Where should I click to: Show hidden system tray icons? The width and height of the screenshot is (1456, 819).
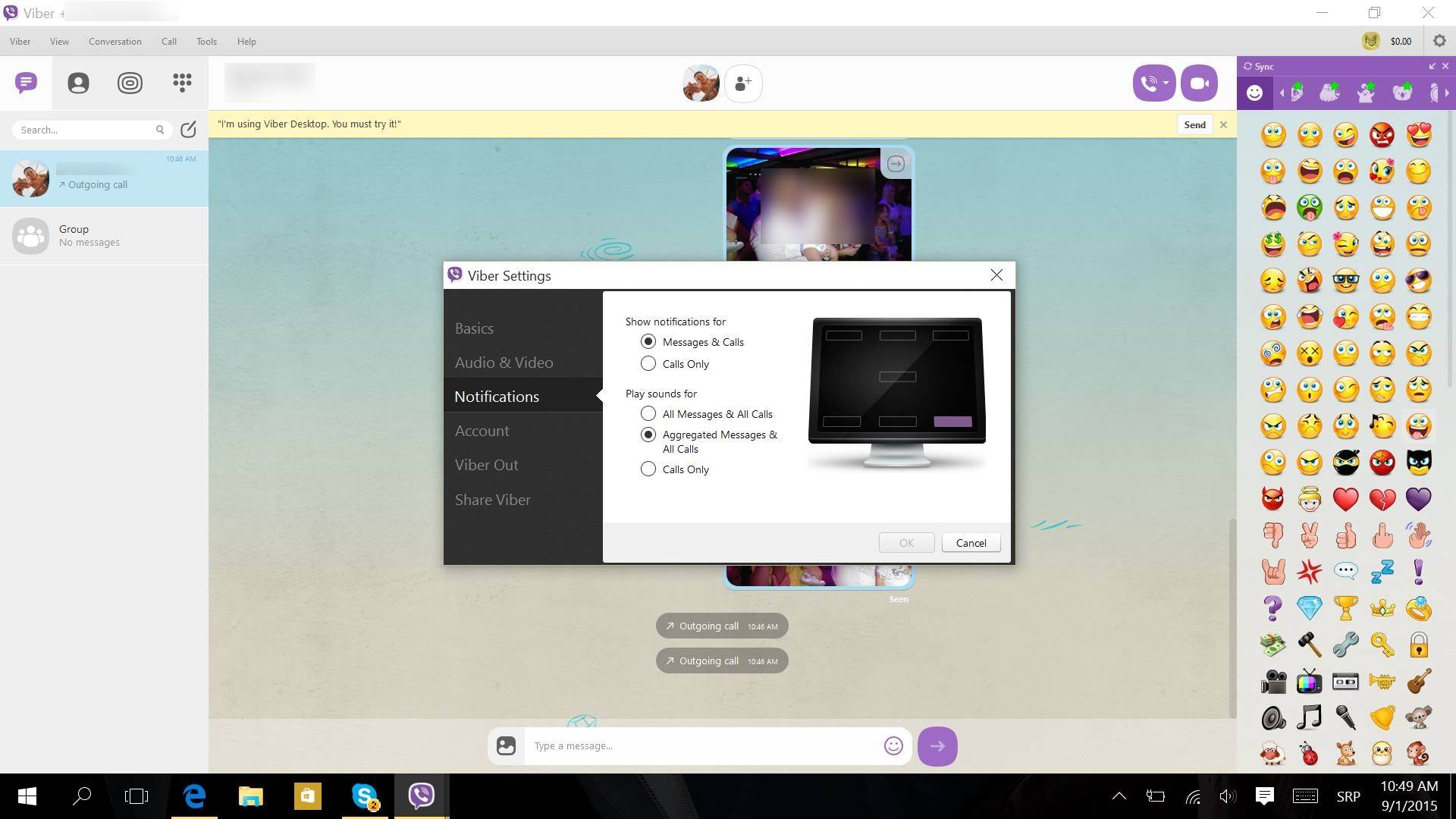(1119, 795)
